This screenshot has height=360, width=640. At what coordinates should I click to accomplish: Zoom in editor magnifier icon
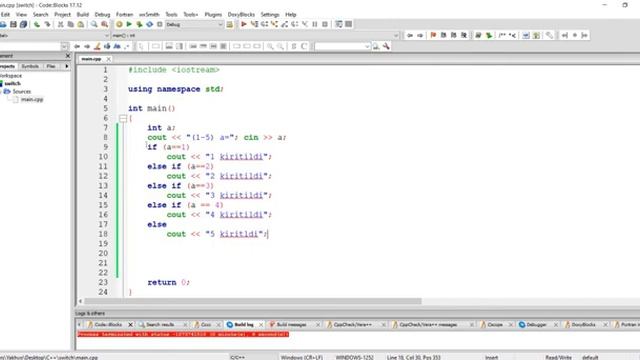click(270, 47)
